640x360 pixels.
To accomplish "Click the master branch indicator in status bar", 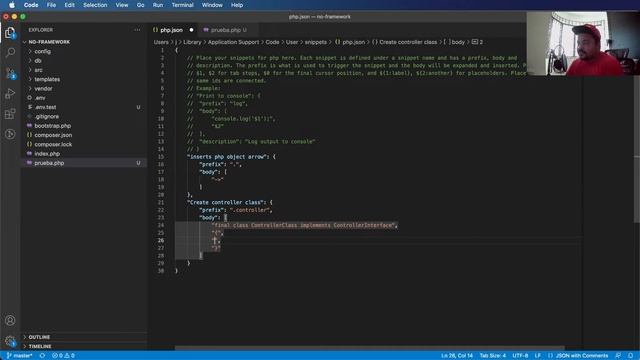I will click(20, 356).
